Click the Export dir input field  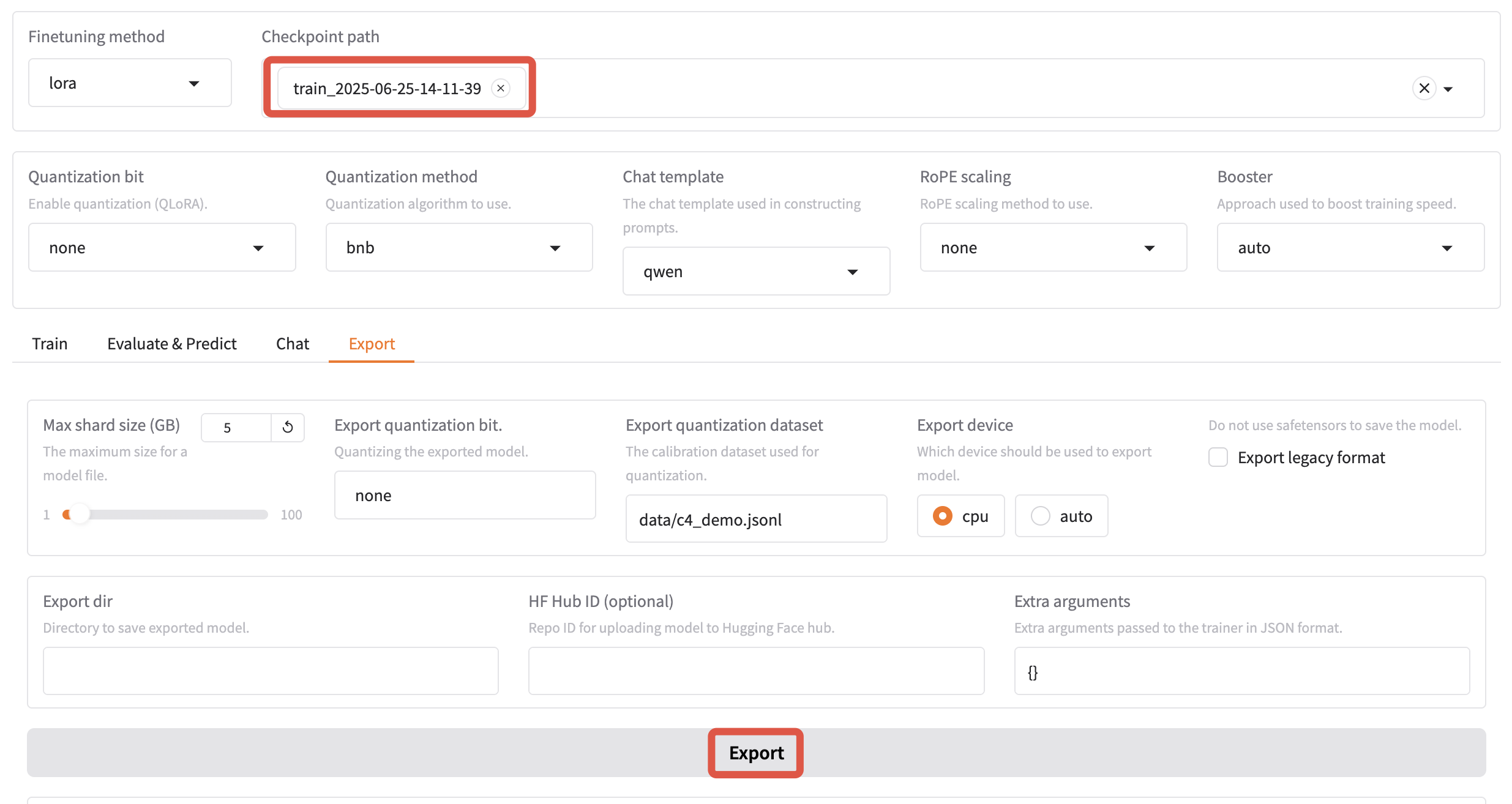271,671
